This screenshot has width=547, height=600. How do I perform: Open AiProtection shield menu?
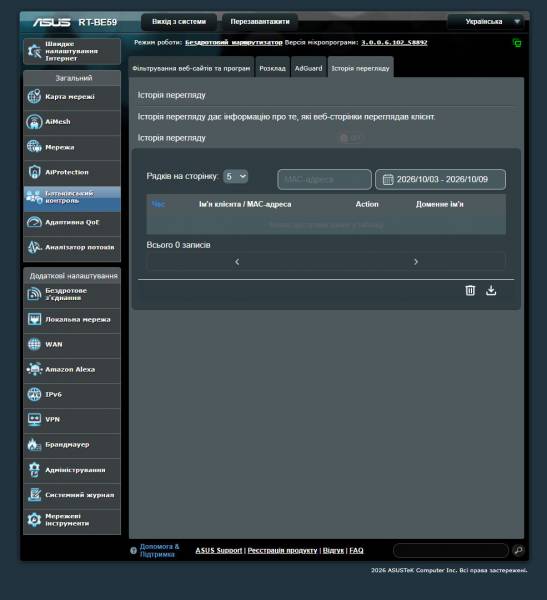pos(72,172)
